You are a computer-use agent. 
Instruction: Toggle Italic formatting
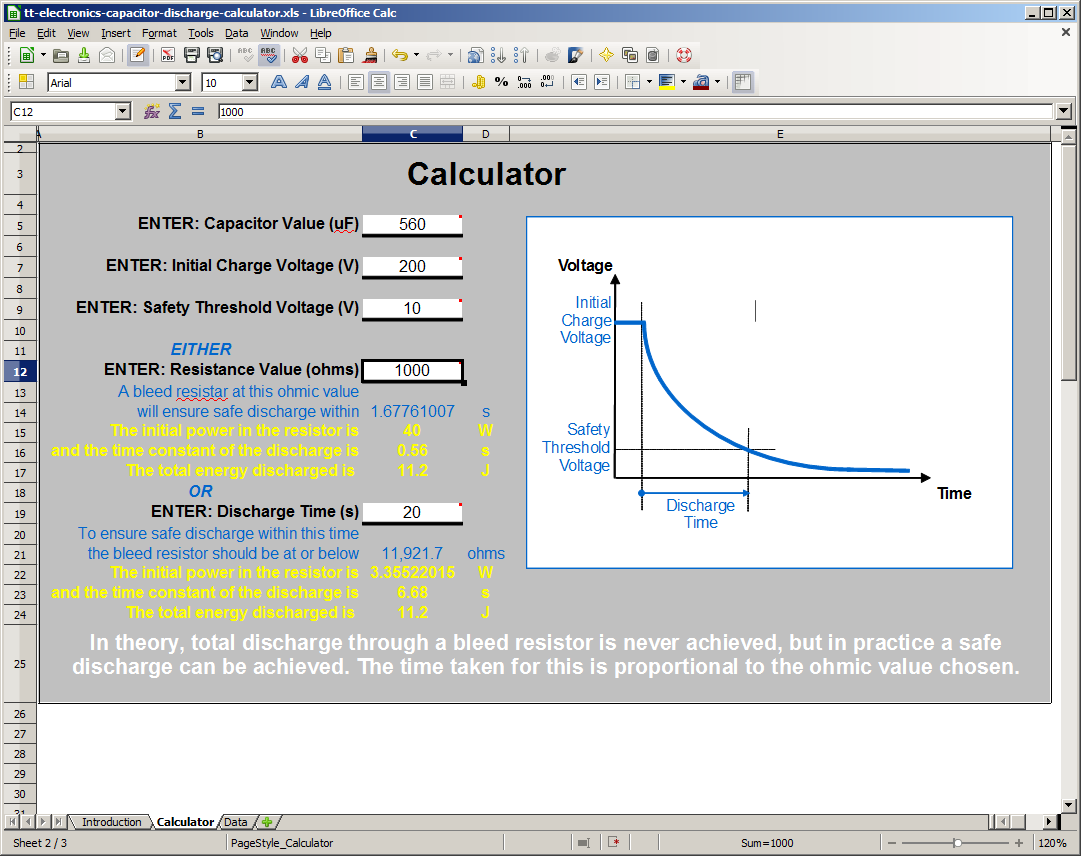pos(301,82)
